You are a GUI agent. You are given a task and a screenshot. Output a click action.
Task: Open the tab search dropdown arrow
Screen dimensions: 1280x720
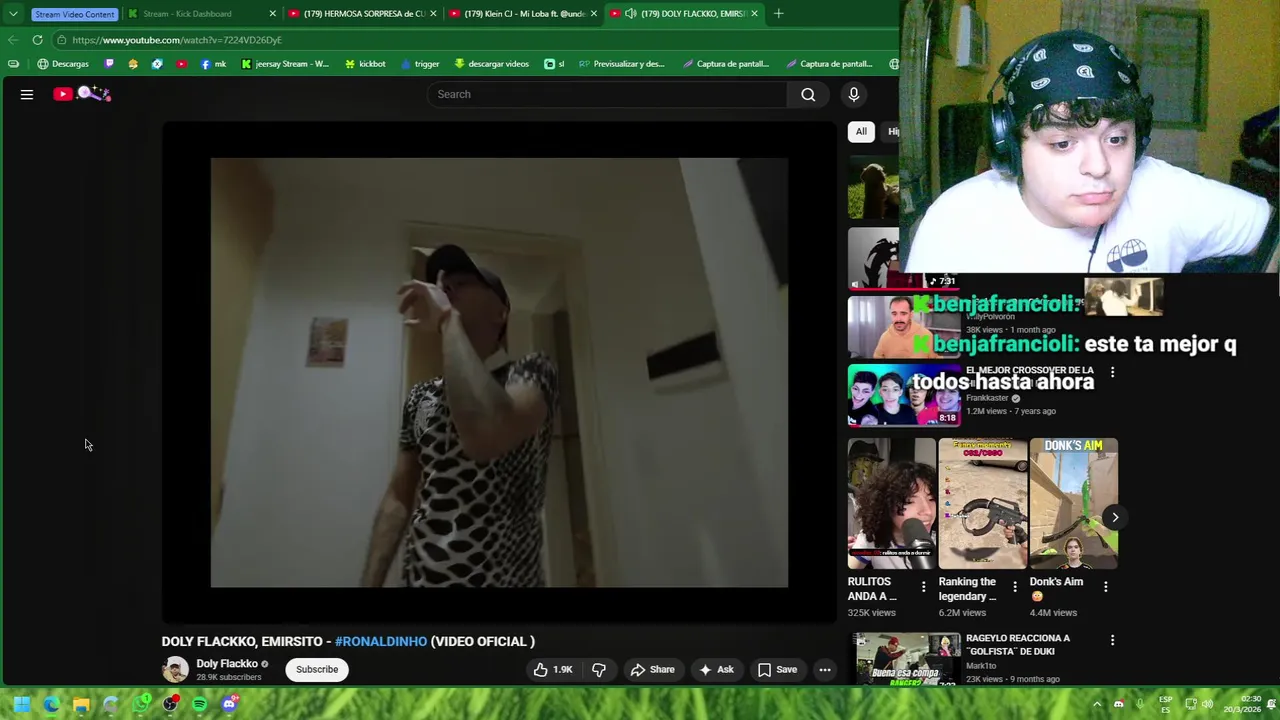(x=13, y=14)
